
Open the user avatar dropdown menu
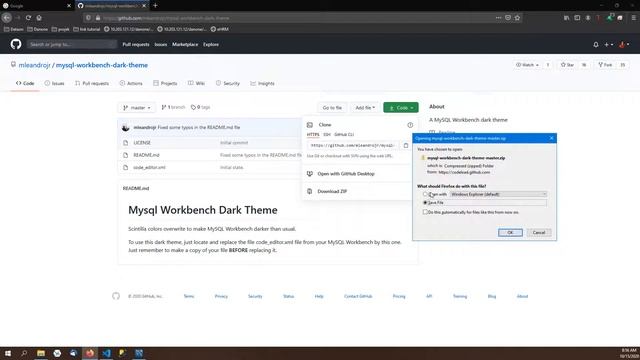(624, 44)
